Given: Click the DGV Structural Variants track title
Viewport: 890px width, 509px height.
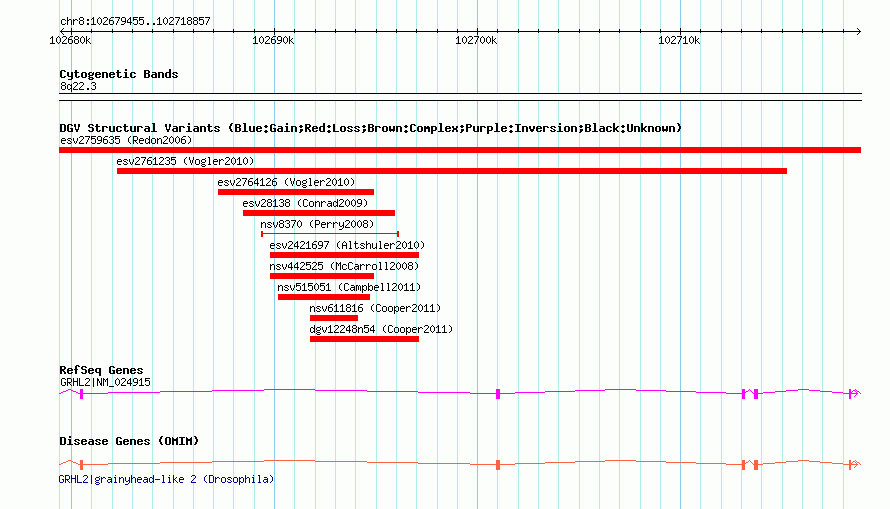Looking at the screenshot, I should [370, 128].
